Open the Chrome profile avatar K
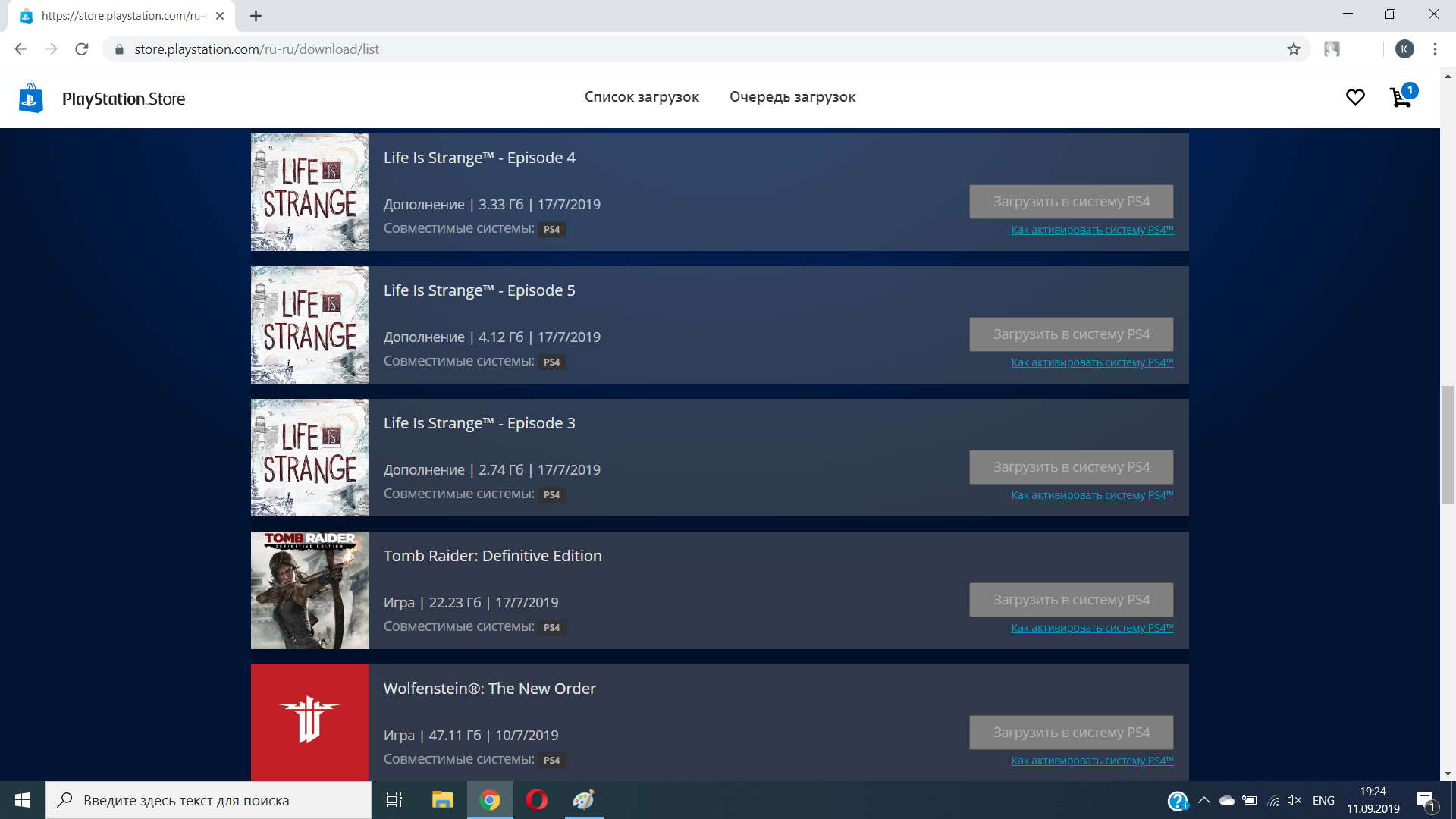 [x=1404, y=49]
